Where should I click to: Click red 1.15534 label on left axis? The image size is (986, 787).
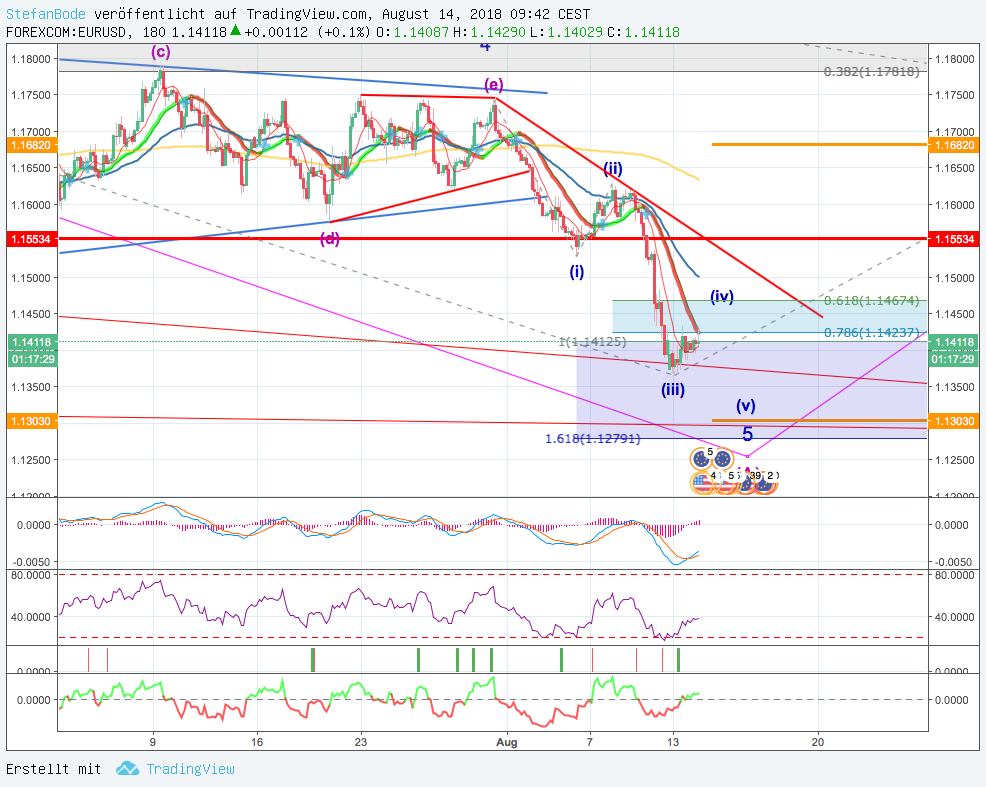coord(31,239)
